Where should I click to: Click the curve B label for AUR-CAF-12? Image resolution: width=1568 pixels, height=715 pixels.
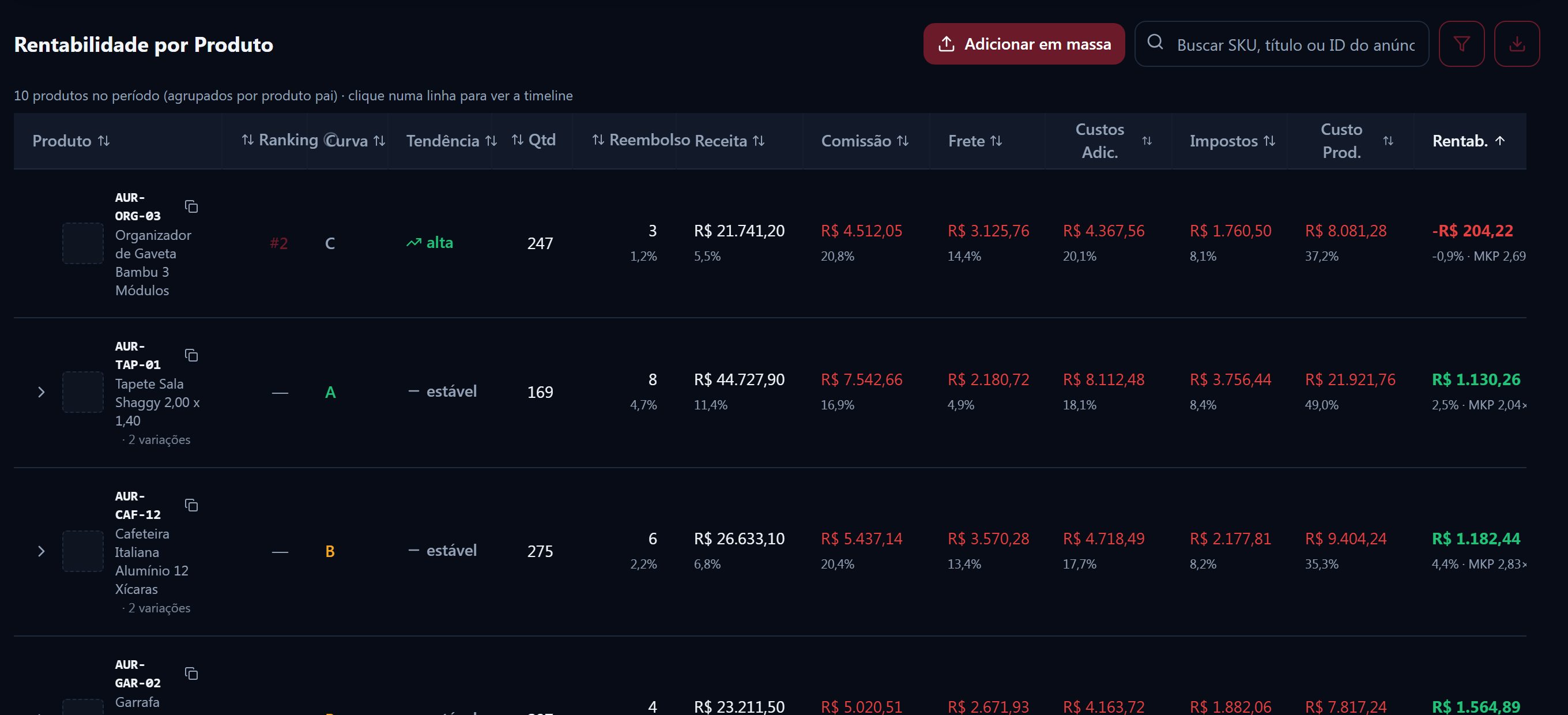(330, 551)
